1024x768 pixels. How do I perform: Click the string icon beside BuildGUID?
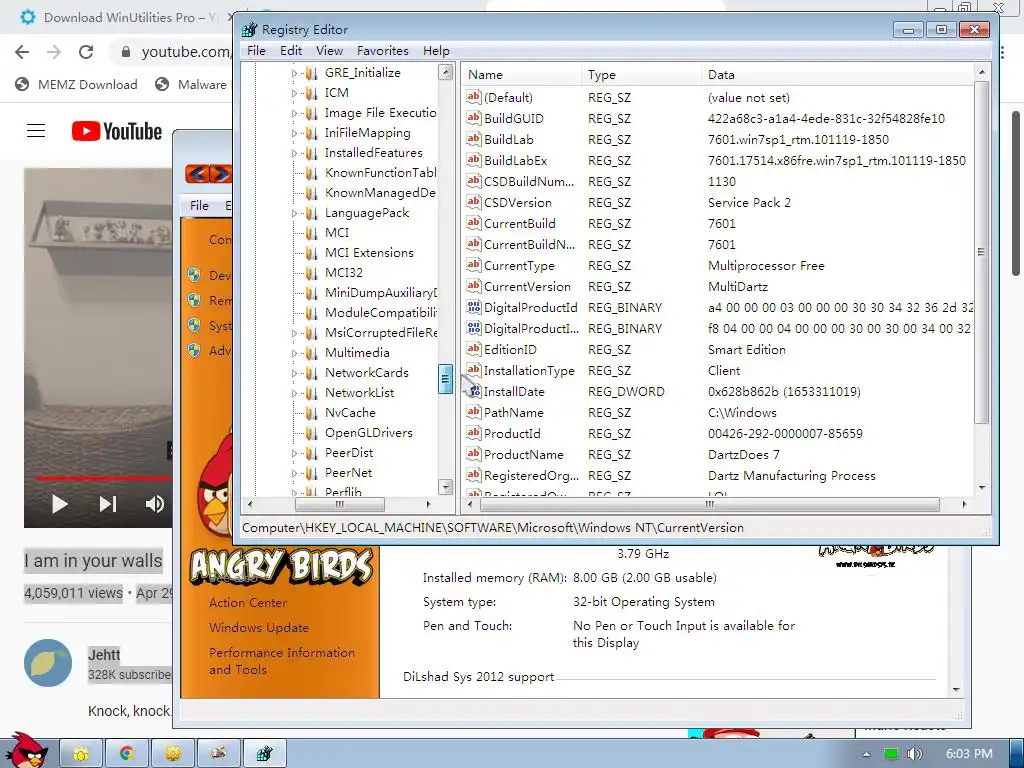click(473, 118)
